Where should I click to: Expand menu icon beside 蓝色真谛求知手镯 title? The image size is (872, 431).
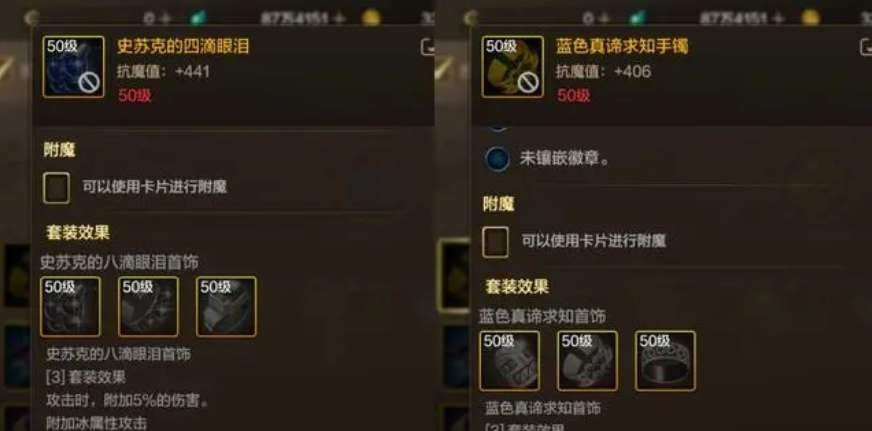pyautogui.click(x=866, y=47)
